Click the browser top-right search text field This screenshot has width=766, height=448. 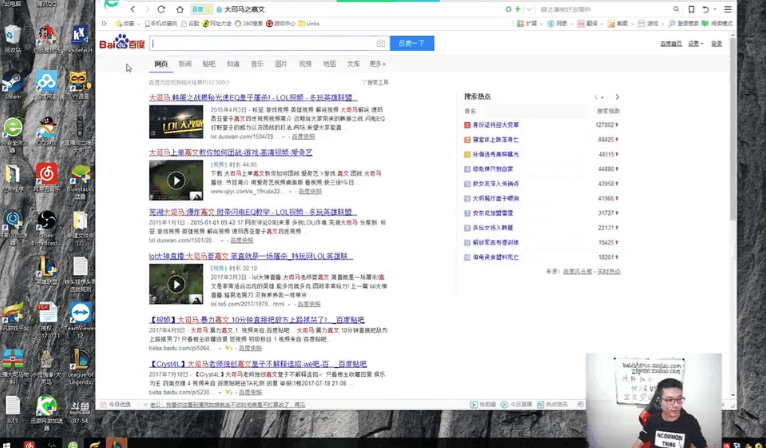[605, 9]
